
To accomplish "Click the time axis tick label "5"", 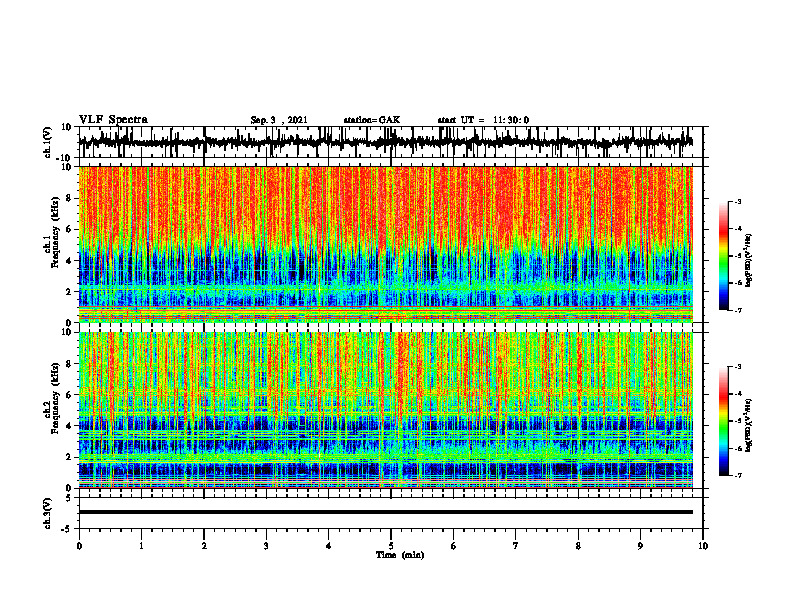I will point(391,546).
